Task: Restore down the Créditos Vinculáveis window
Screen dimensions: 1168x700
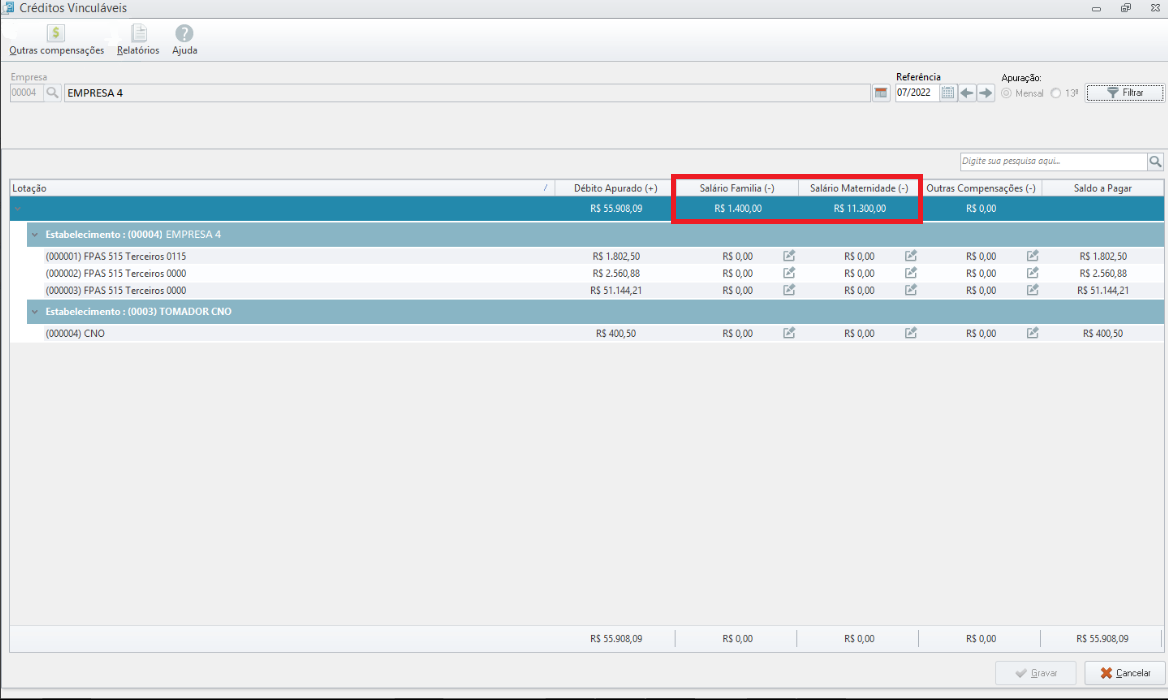Action: (1126, 8)
